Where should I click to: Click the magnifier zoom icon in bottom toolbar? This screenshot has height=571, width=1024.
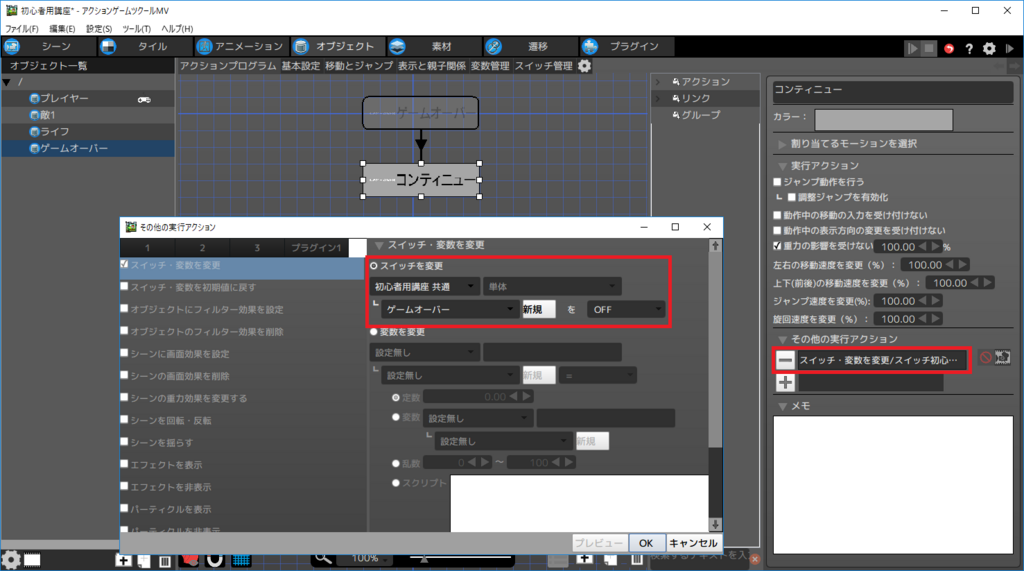323,559
